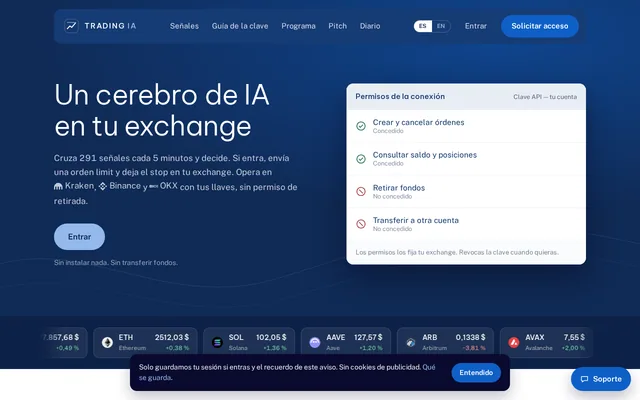Open the Qué se guarda link
This screenshot has width=640, height=400.
(x=429, y=367)
